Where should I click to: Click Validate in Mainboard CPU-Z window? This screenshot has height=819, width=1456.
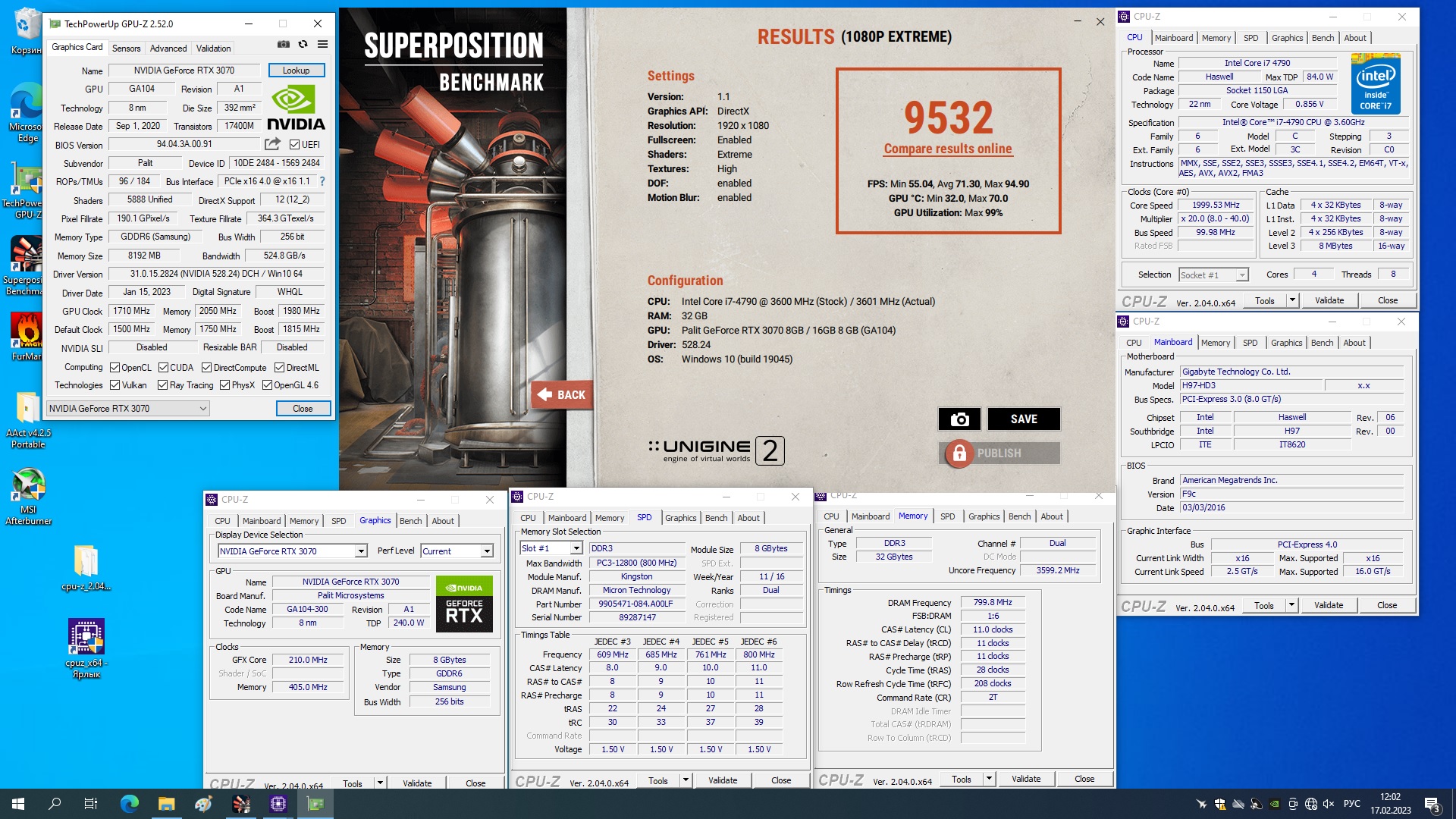coord(1328,605)
